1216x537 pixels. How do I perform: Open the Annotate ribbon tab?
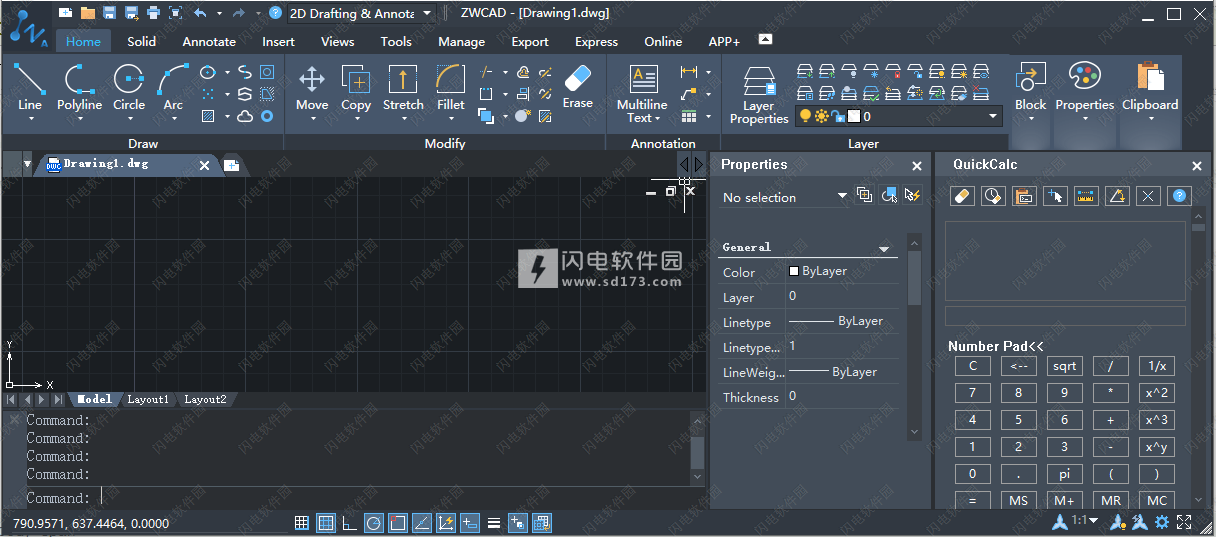[x=209, y=41]
